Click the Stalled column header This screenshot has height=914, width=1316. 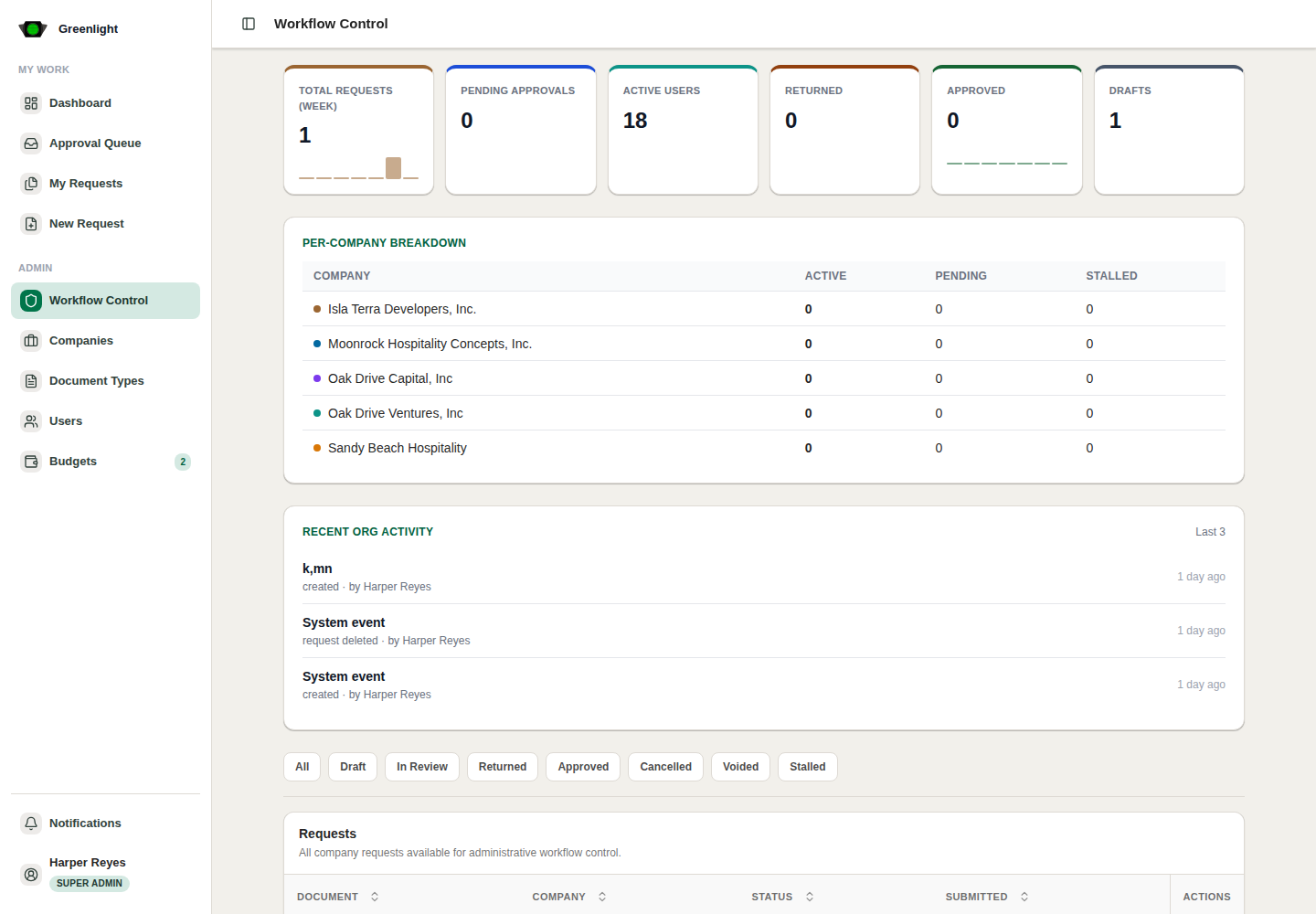(x=1111, y=276)
